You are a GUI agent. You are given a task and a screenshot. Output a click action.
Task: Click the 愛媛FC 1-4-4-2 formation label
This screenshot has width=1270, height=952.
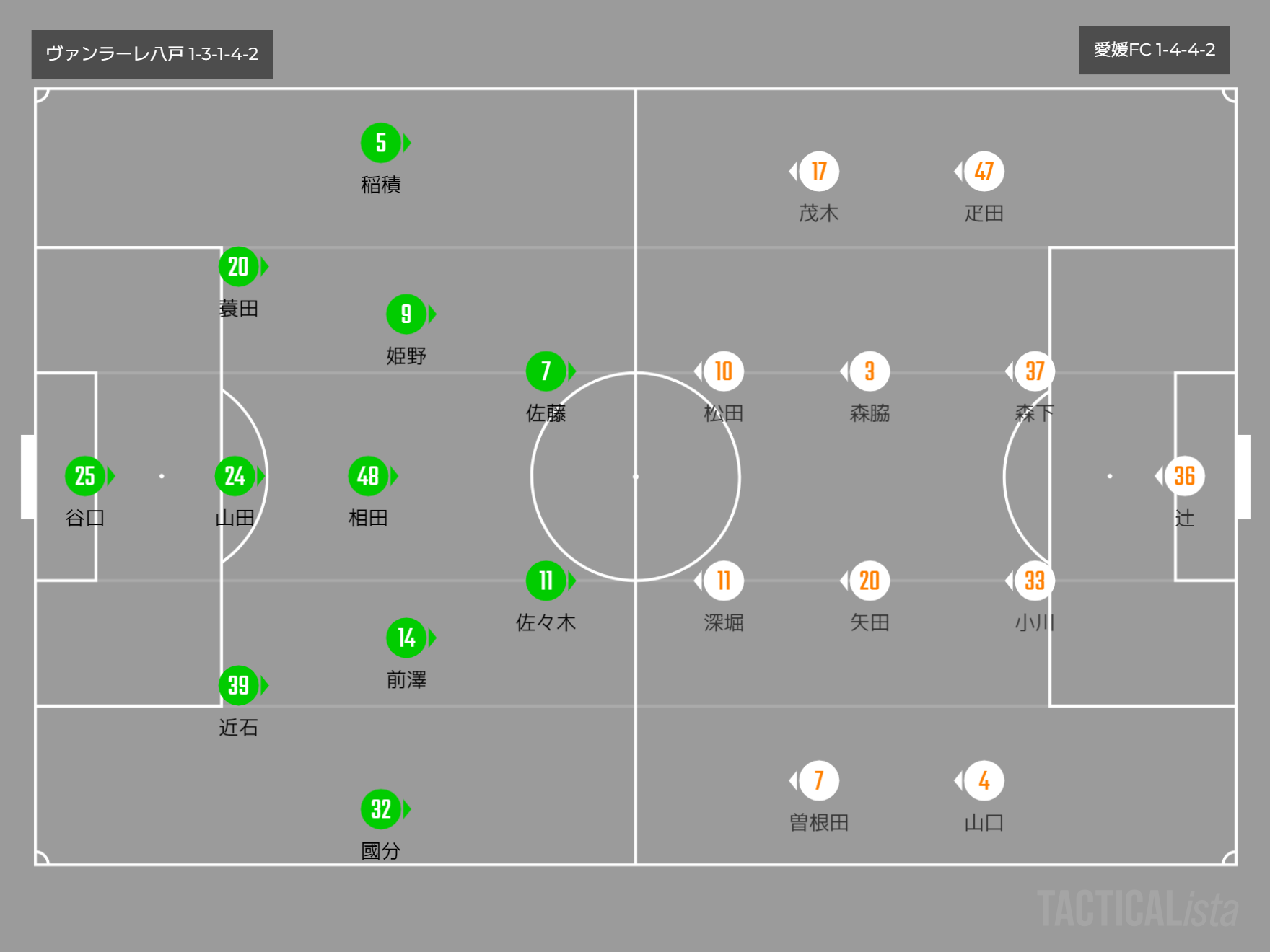1154,50
